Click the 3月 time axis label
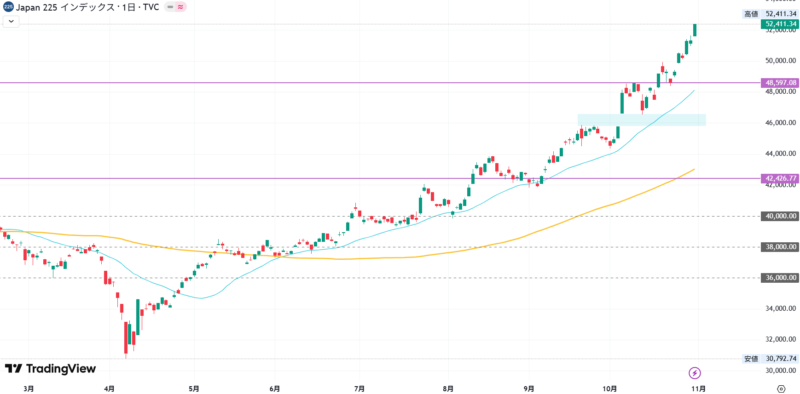 tap(29, 388)
